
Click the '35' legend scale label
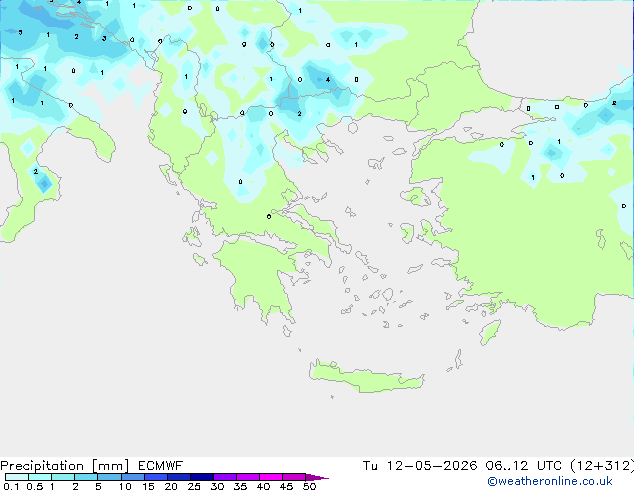point(240,486)
